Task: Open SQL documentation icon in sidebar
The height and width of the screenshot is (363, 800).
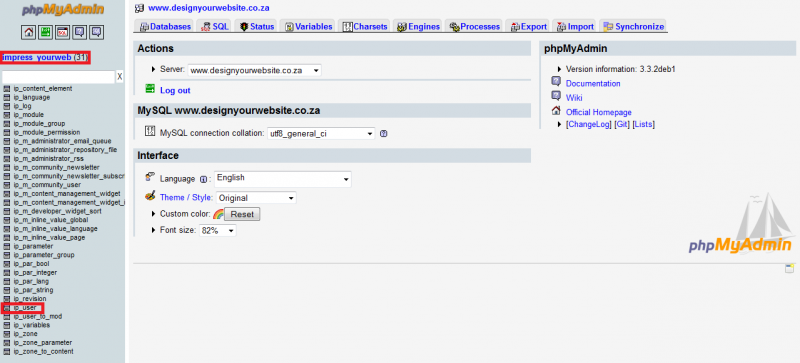Action: [x=96, y=32]
